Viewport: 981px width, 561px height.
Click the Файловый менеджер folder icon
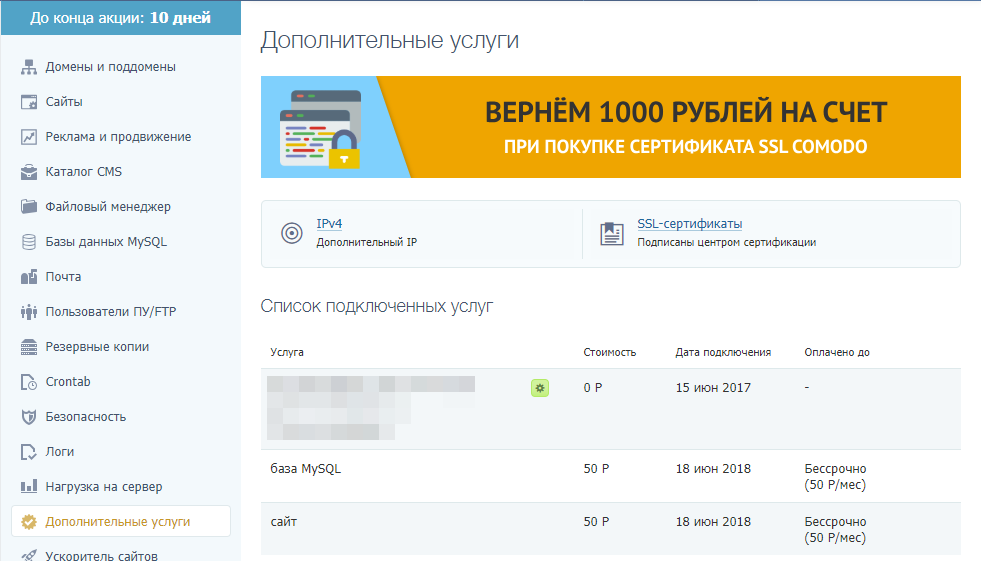28,207
